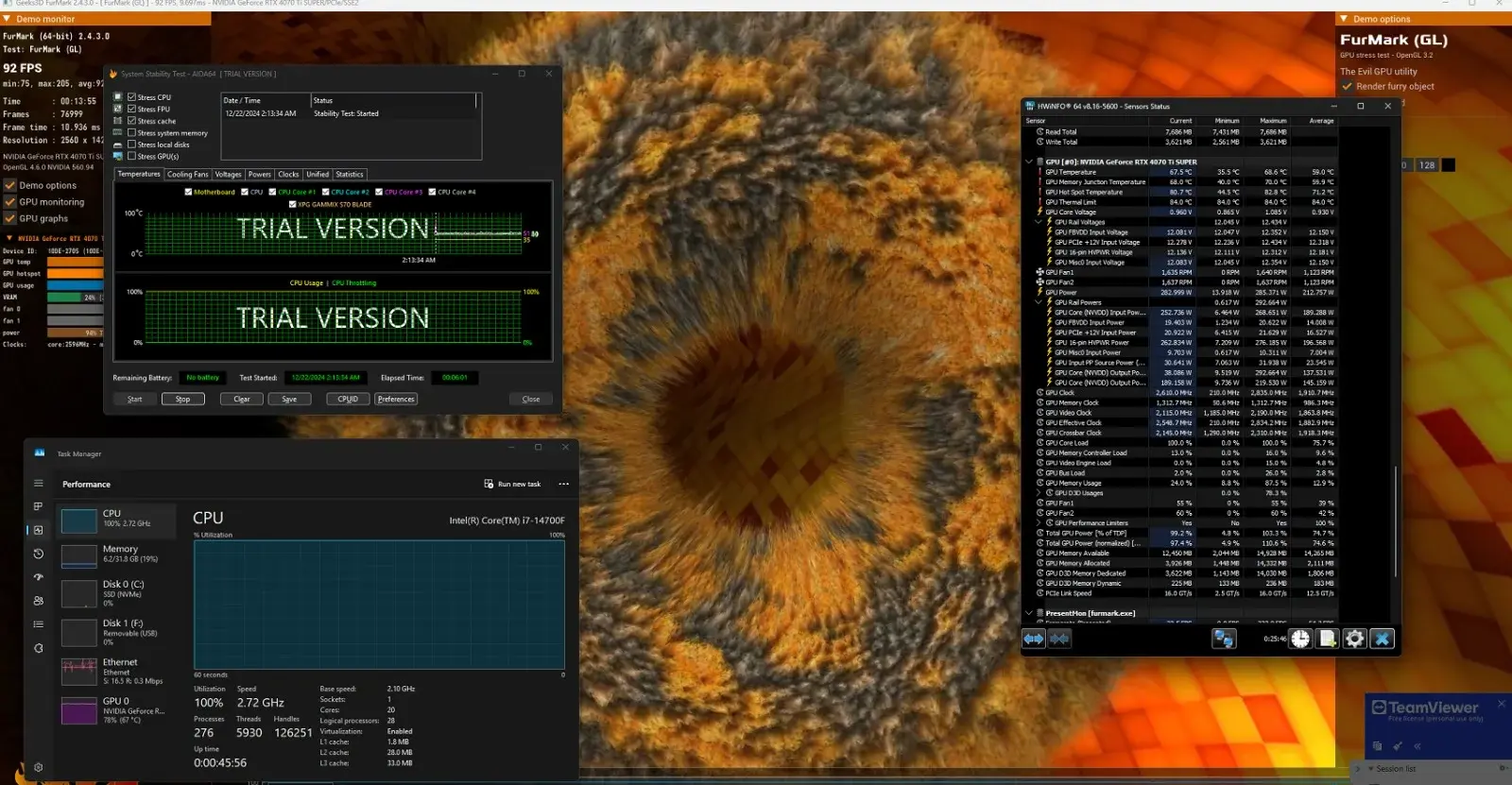Open Services icon in Task Manager sidebar
The image size is (1512, 785).
pyautogui.click(x=39, y=648)
